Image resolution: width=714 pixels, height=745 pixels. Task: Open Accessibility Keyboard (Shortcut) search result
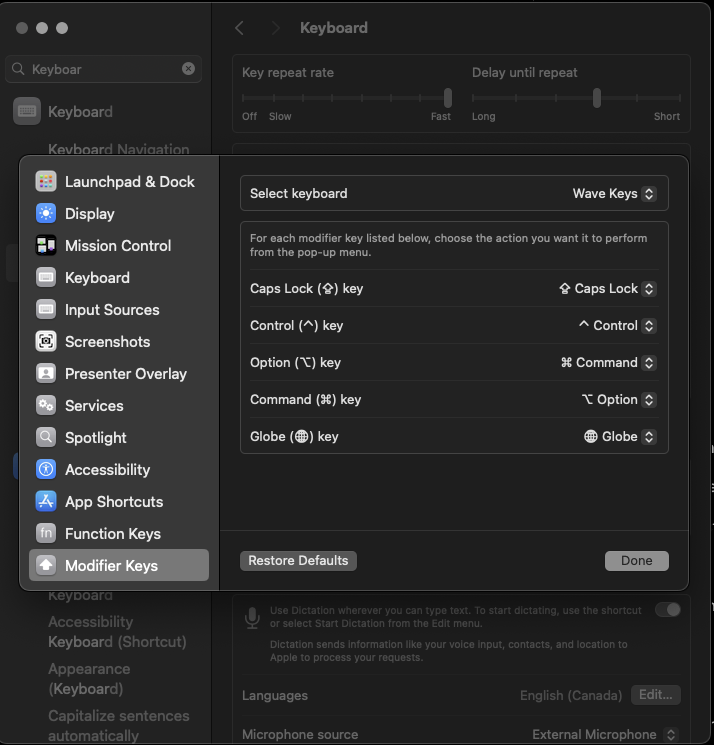tap(117, 631)
